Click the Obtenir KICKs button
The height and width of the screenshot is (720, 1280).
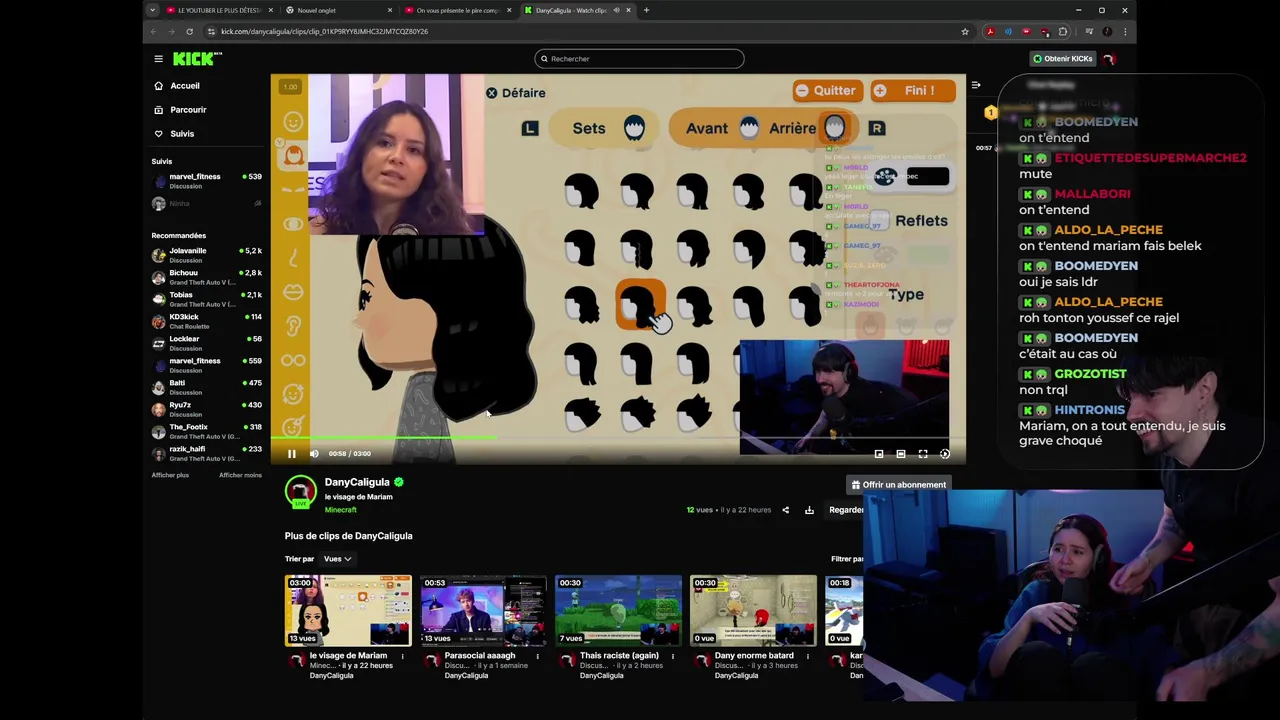pos(1062,59)
